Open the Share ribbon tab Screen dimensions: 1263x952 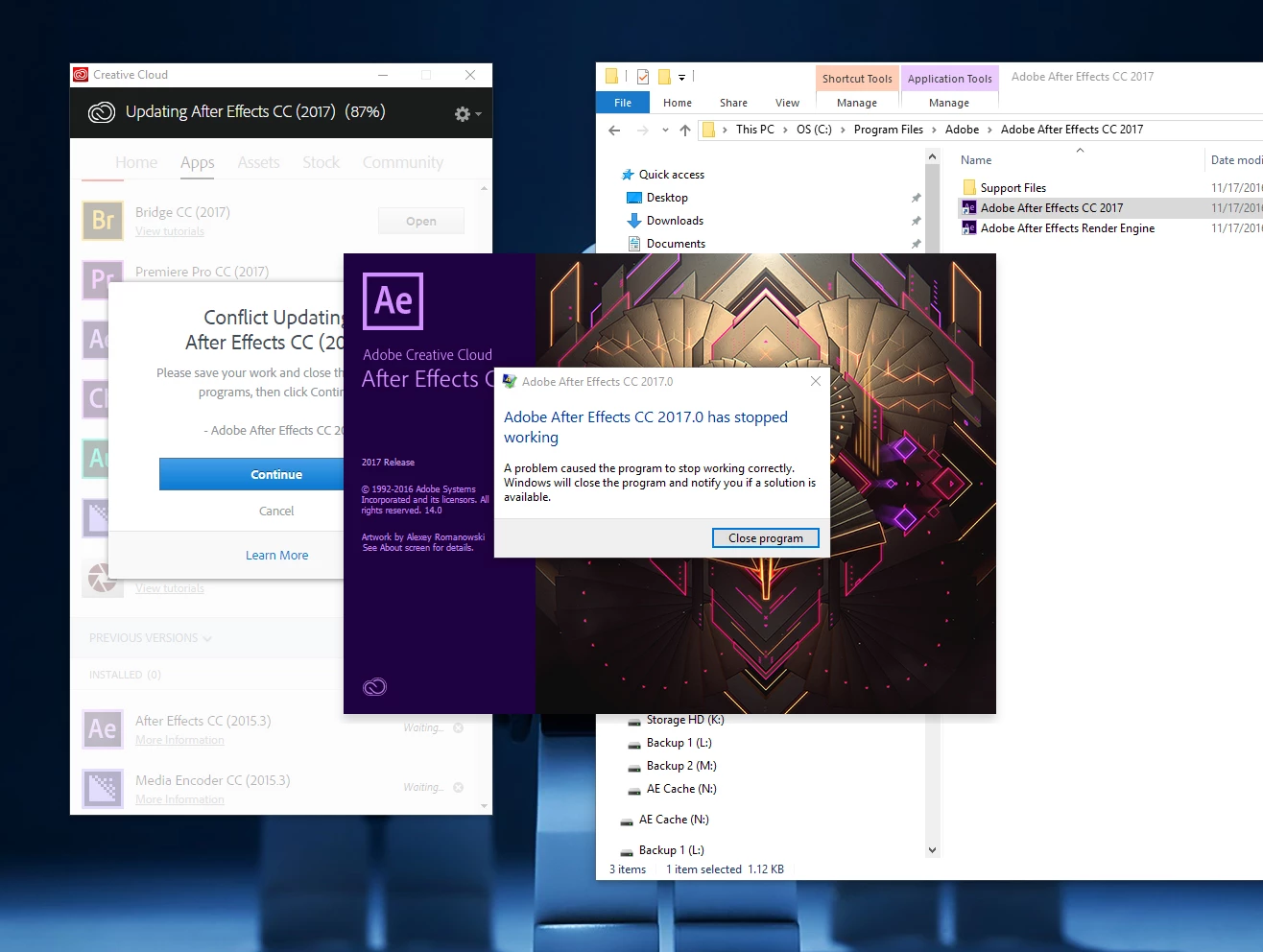coord(733,103)
